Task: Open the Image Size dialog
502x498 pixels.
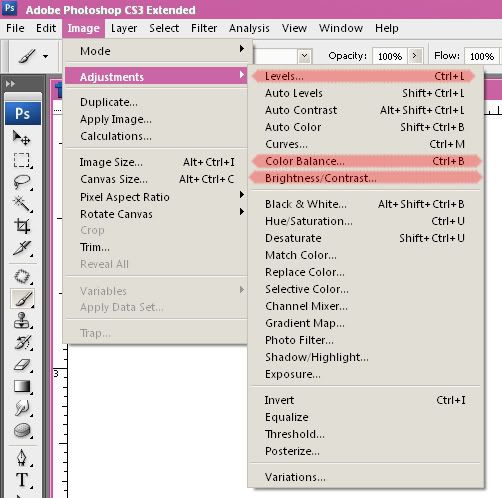Action: 156,162
